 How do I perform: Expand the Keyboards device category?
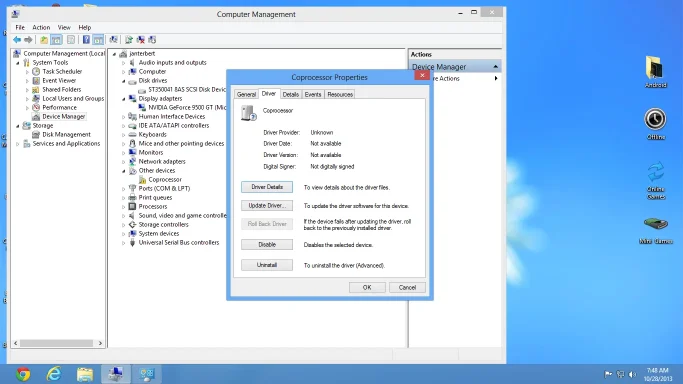[124, 135]
